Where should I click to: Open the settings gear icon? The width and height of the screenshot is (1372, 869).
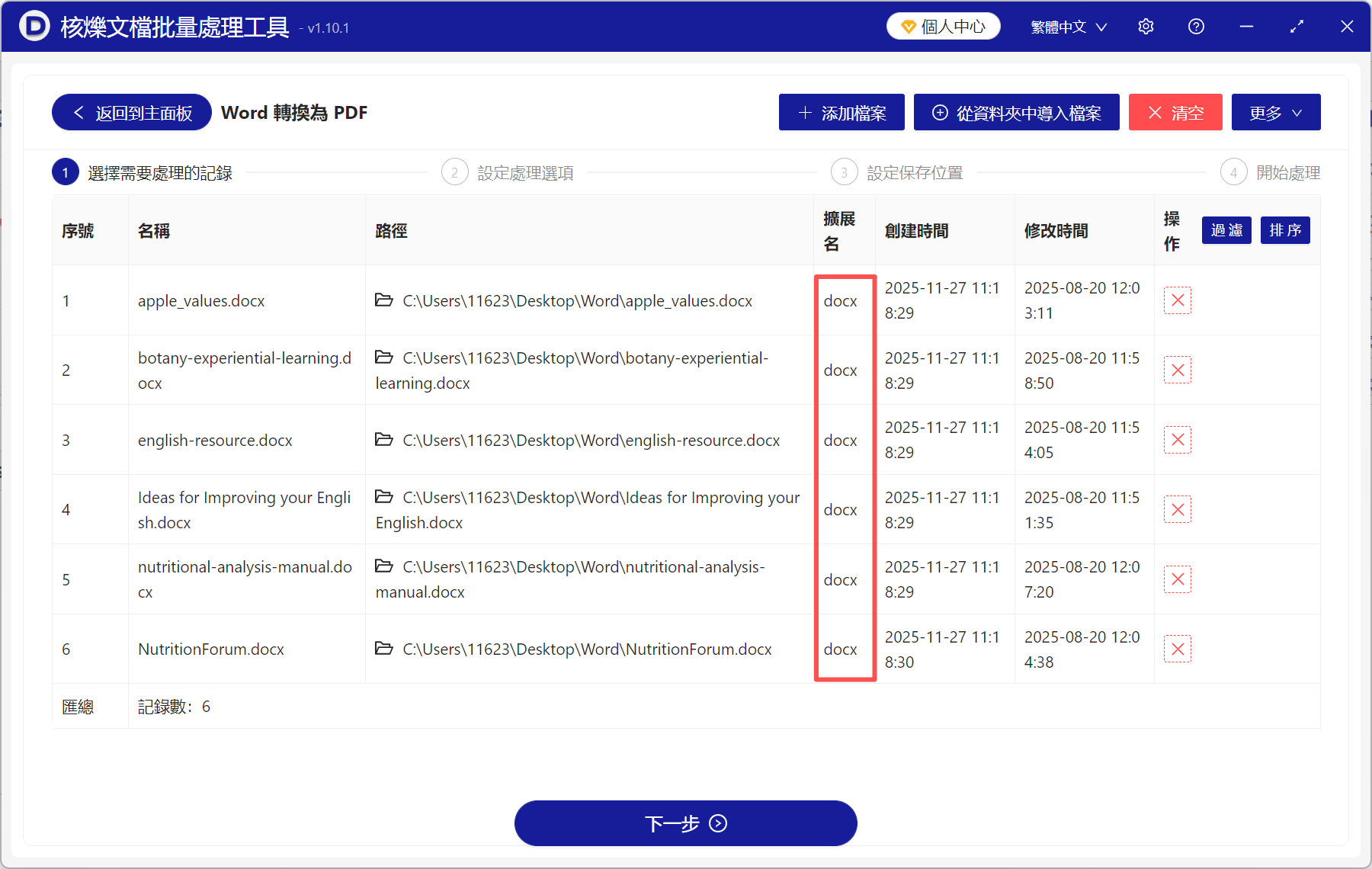(x=1146, y=26)
